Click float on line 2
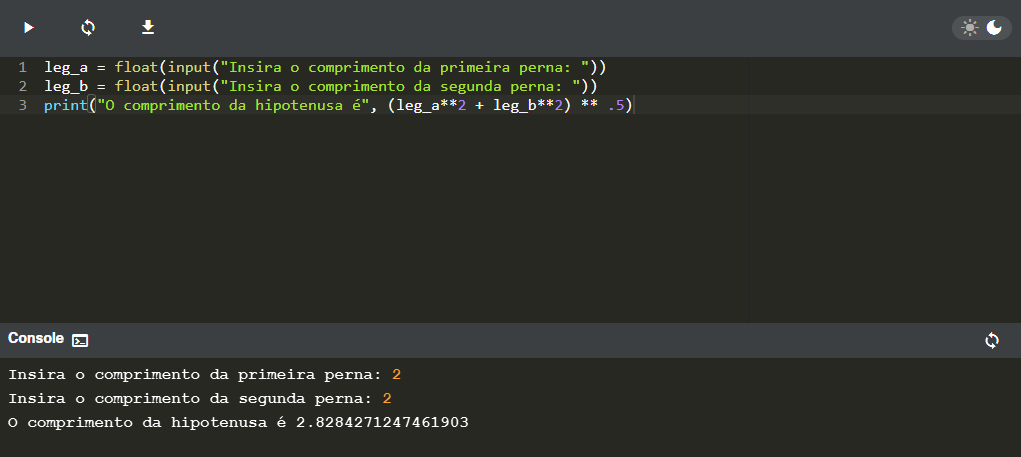 [x=137, y=86]
